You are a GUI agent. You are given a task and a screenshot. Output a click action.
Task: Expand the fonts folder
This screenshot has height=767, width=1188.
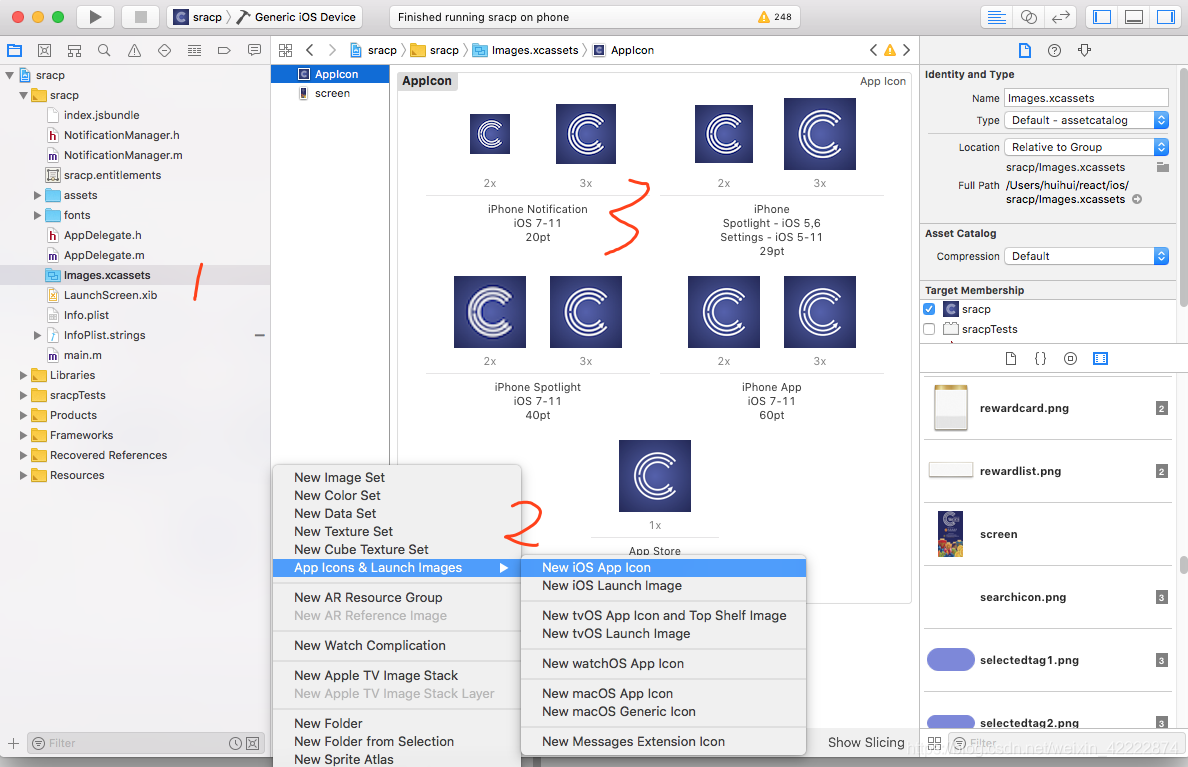37,215
